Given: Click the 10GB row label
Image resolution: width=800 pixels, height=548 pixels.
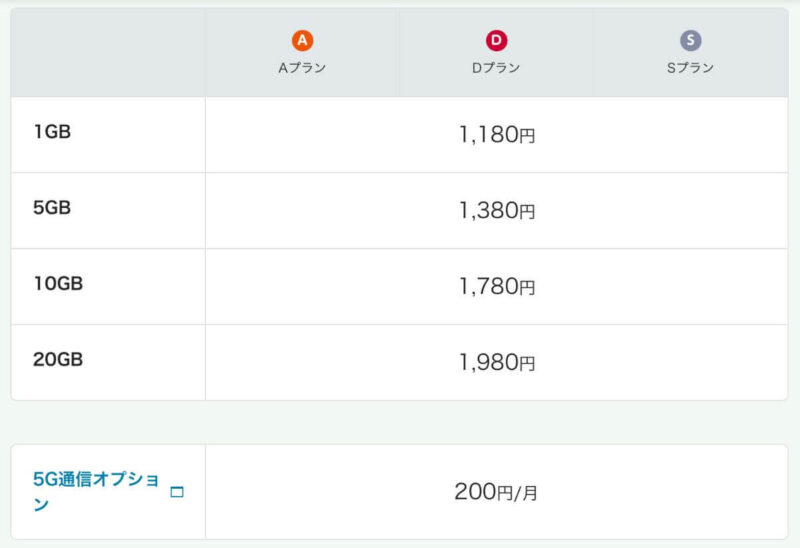Looking at the screenshot, I should point(58,284).
